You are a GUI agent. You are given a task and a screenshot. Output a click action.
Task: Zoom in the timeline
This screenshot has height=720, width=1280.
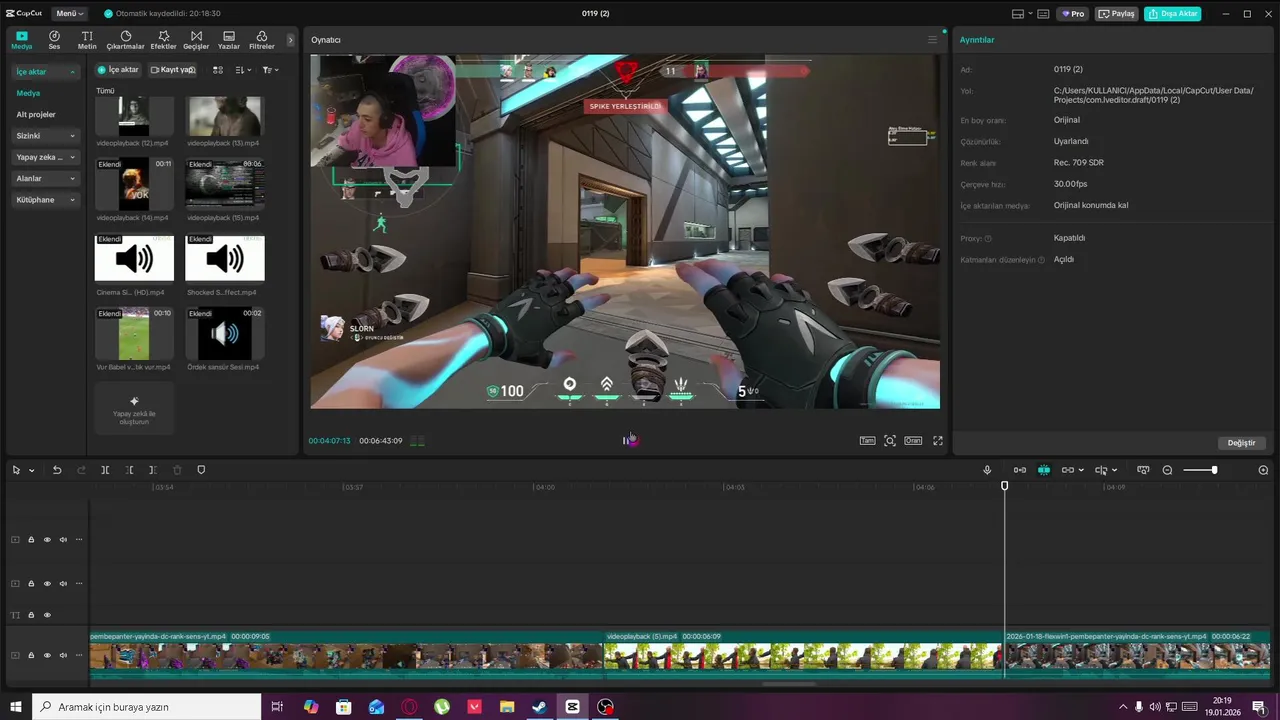(x=1263, y=470)
